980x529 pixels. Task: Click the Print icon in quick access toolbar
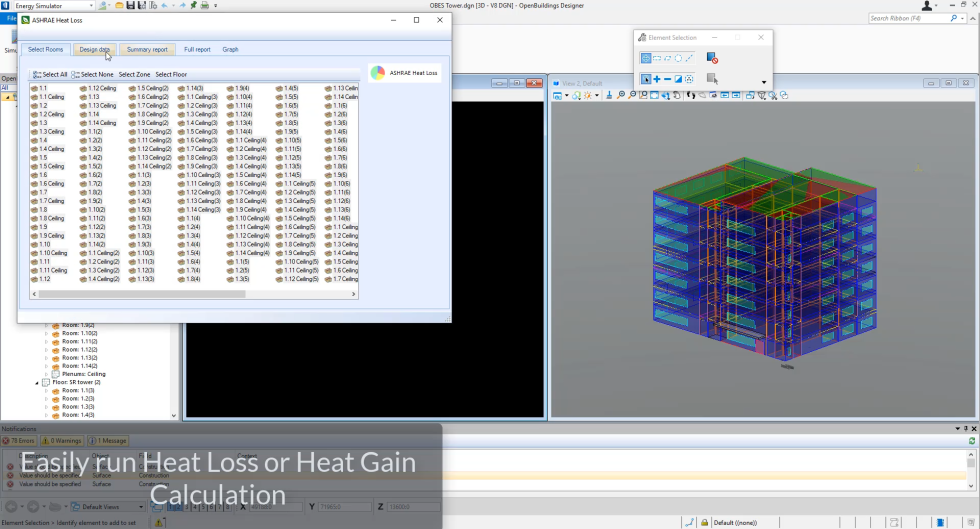[204, 6]
